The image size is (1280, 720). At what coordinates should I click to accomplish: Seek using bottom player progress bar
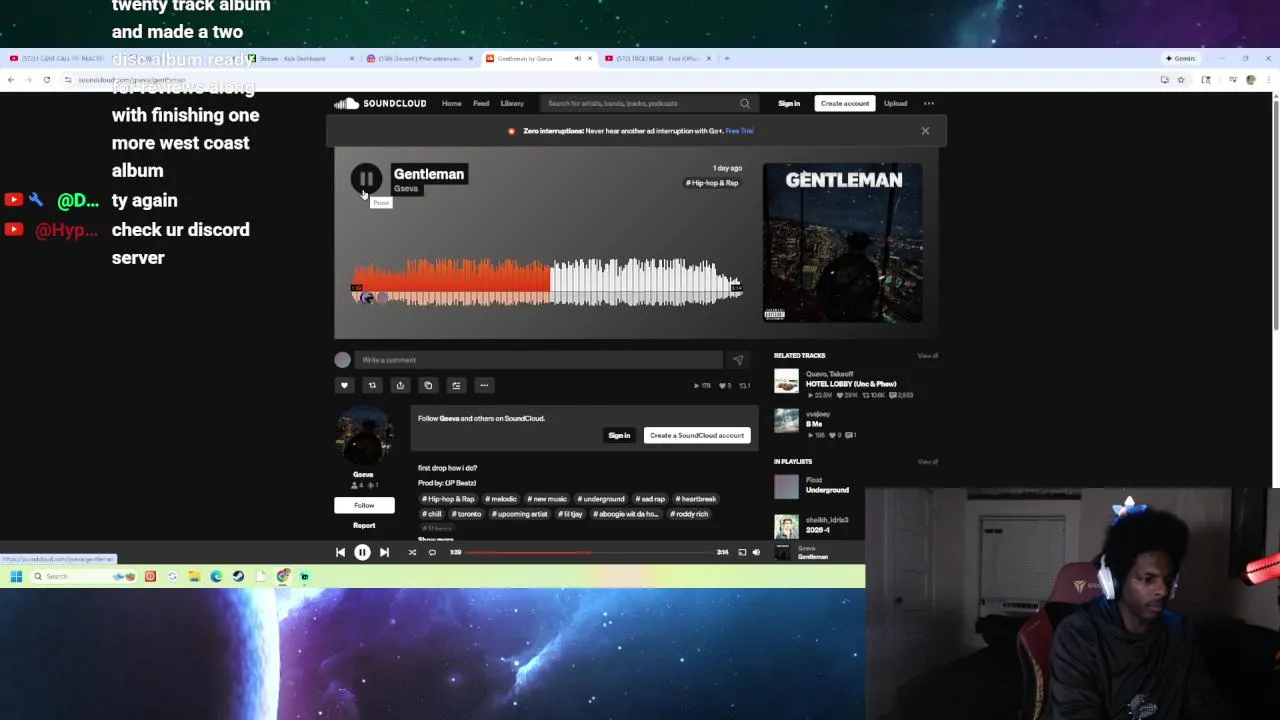588,552
